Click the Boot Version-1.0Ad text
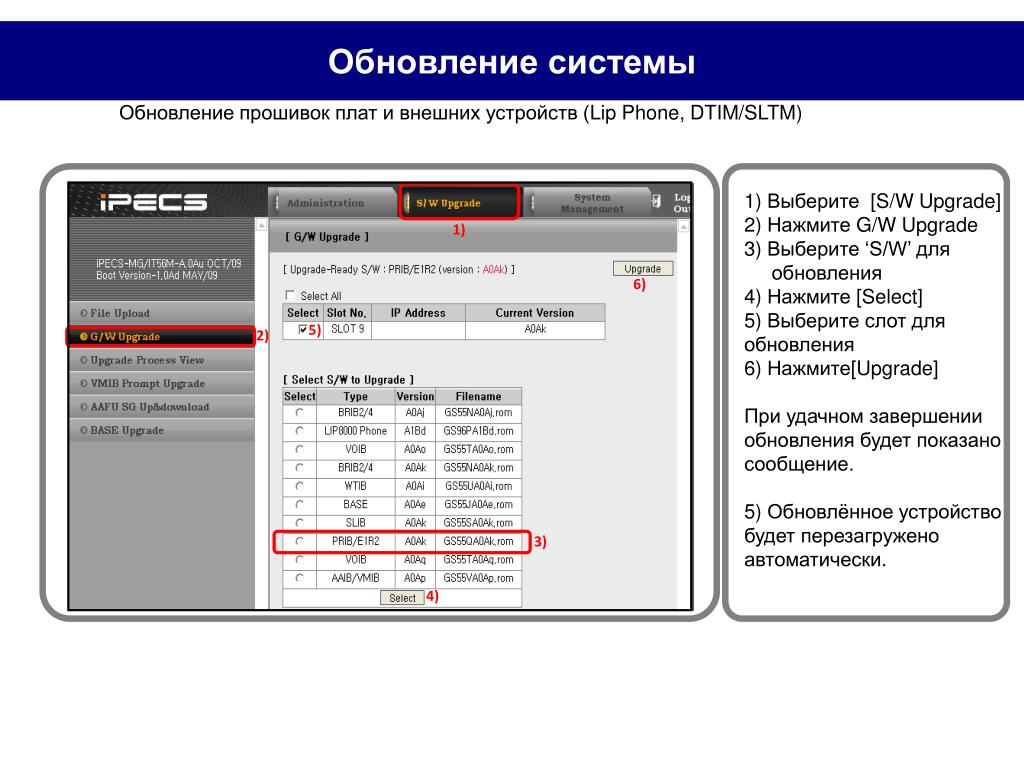The width and height of the screenshot is (1024, 768). click(x=157, y=276)
